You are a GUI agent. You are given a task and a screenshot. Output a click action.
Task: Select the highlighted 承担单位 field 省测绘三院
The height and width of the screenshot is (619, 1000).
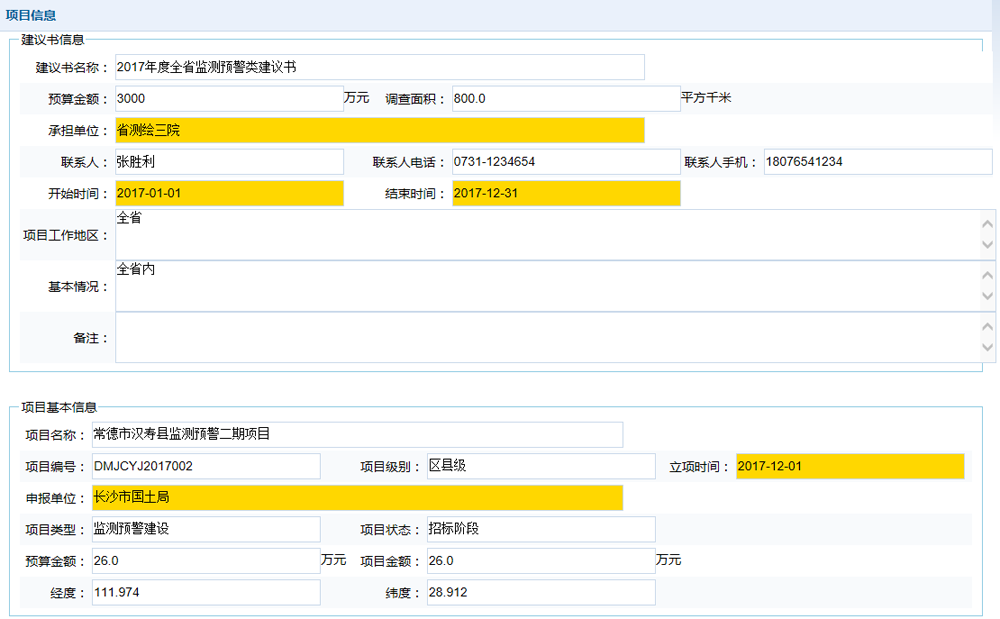[380, 130]
